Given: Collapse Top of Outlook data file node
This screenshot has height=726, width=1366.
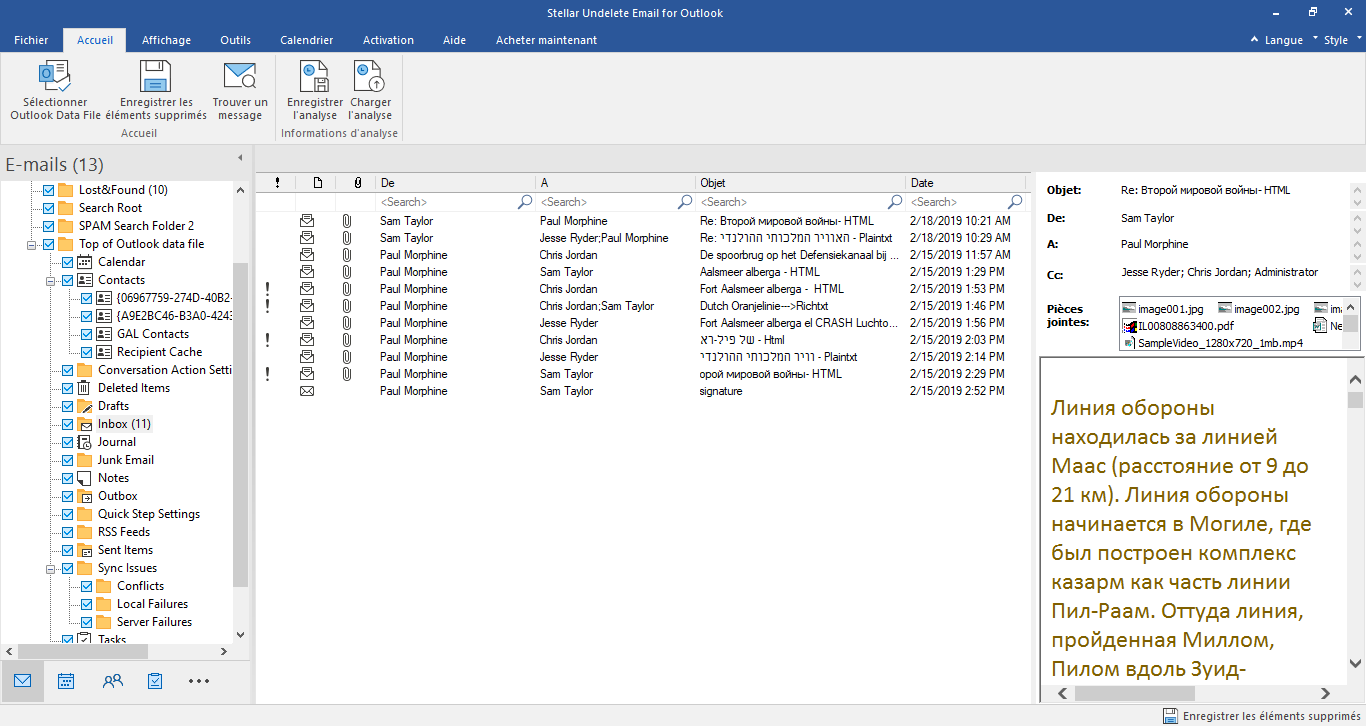Looking at the screenshot, I should (x=32, y=244).
